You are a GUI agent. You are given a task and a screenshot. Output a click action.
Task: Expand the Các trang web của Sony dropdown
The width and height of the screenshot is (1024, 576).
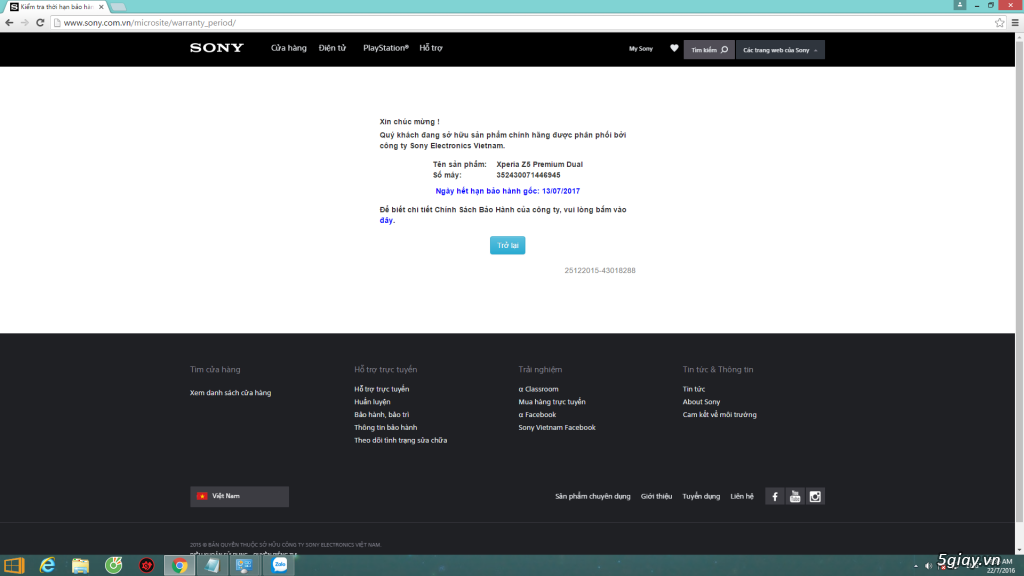coord(780,50)
